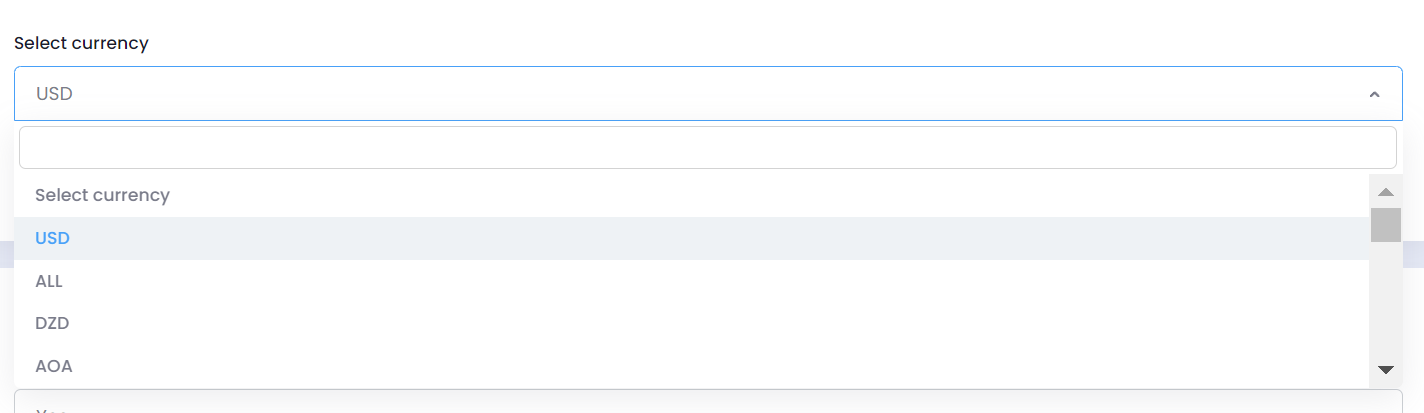Pick the DZD currency option

click(52, 324)
